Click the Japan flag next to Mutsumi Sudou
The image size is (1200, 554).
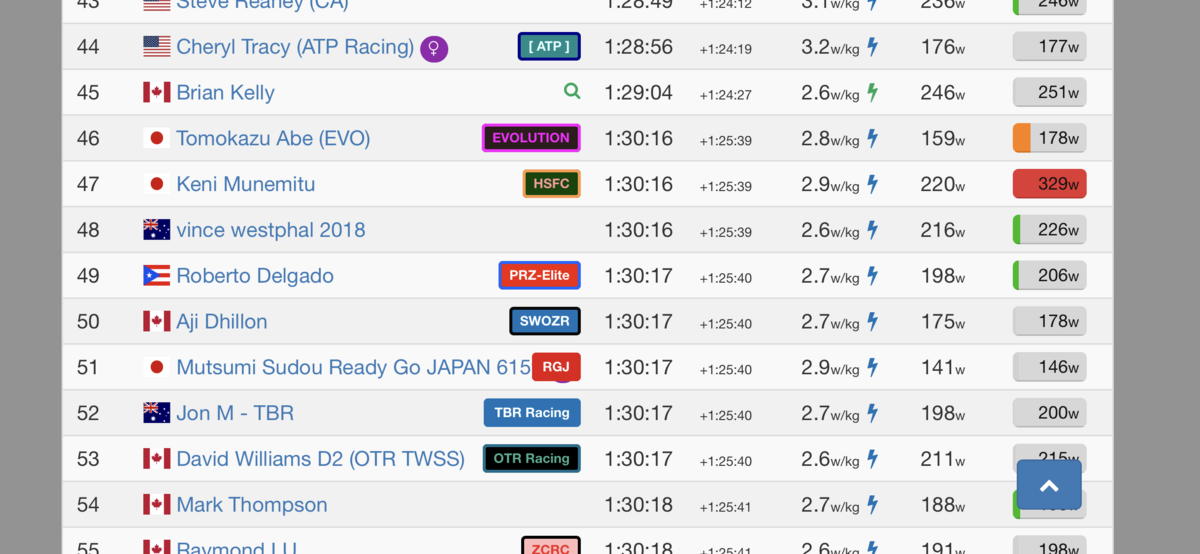click(x=157, y=367)
